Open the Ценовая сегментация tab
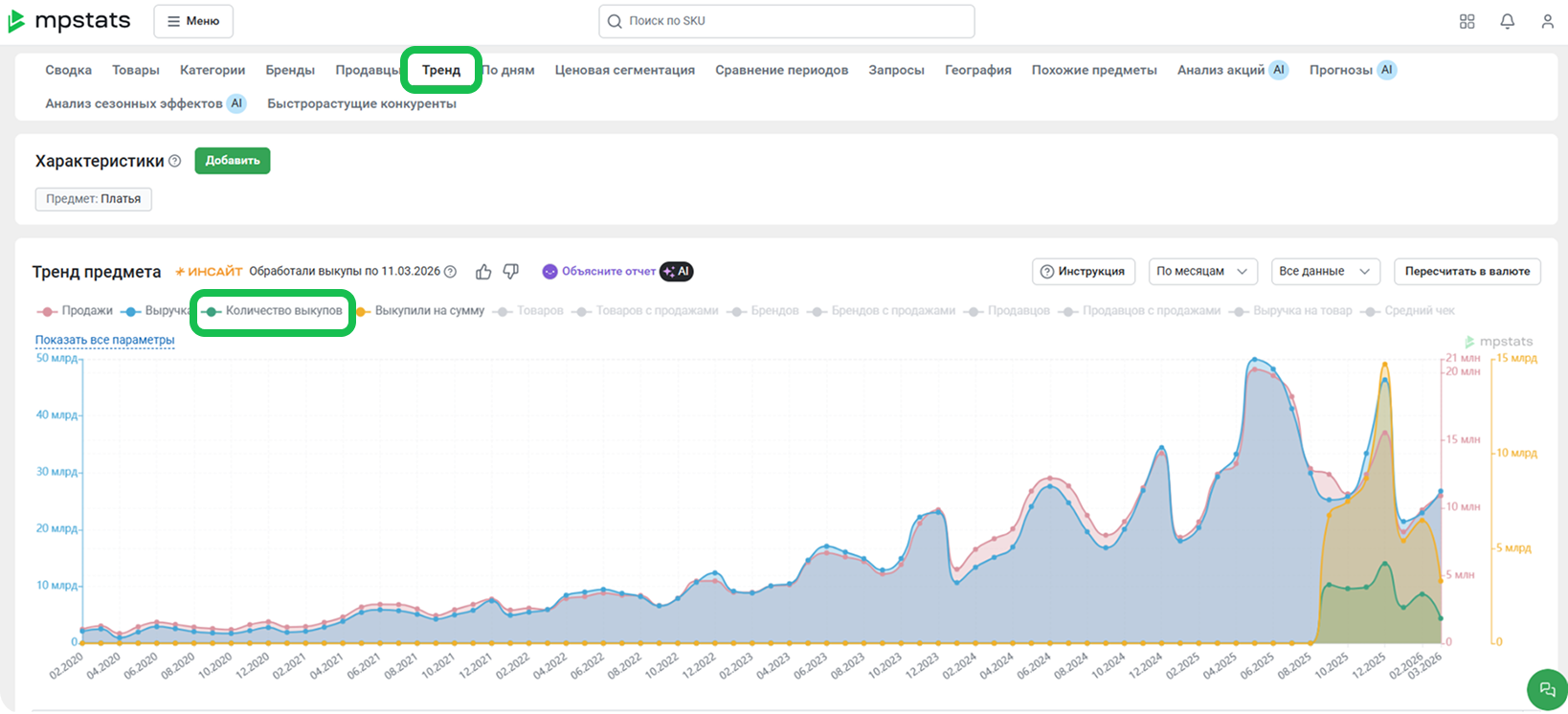The width and height of the screenshot is (1568, 714). (x=624, y=70)
